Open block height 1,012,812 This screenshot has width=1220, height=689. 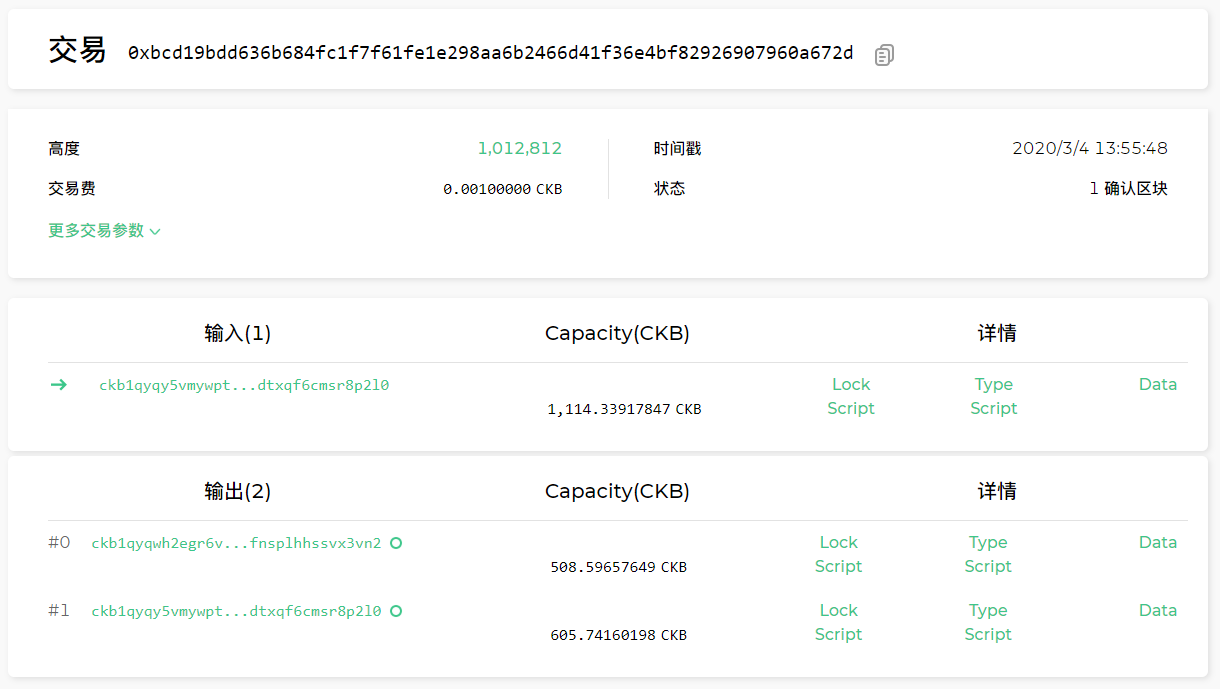tap(519, 149)
